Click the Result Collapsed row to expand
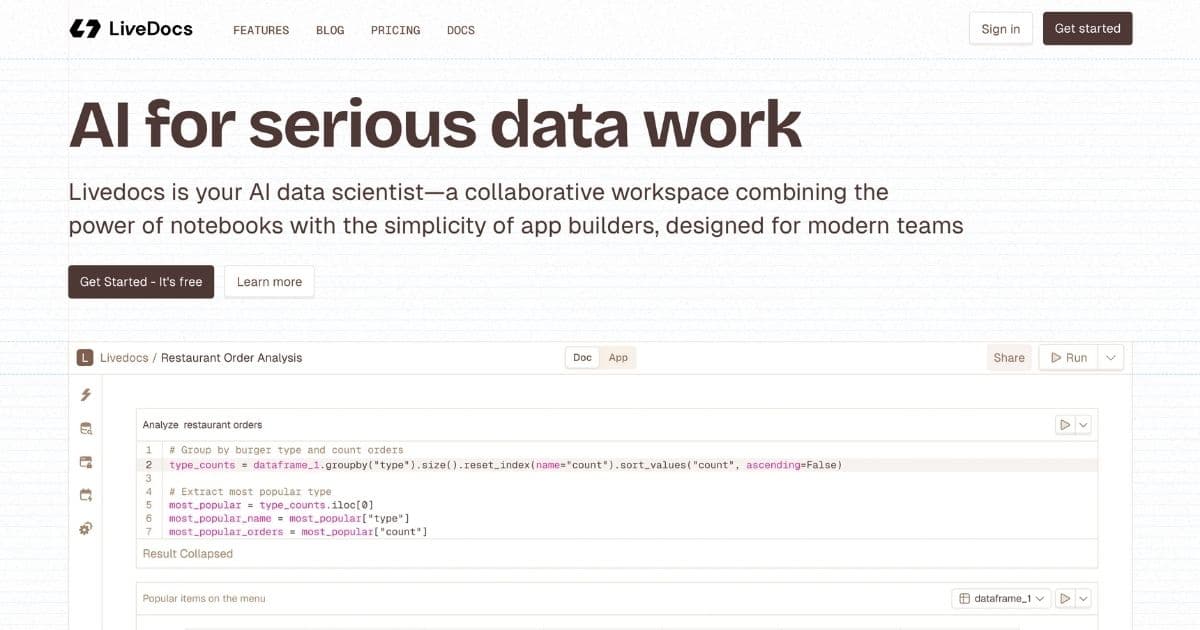The image size is (1200, 630). click(188, 554)
